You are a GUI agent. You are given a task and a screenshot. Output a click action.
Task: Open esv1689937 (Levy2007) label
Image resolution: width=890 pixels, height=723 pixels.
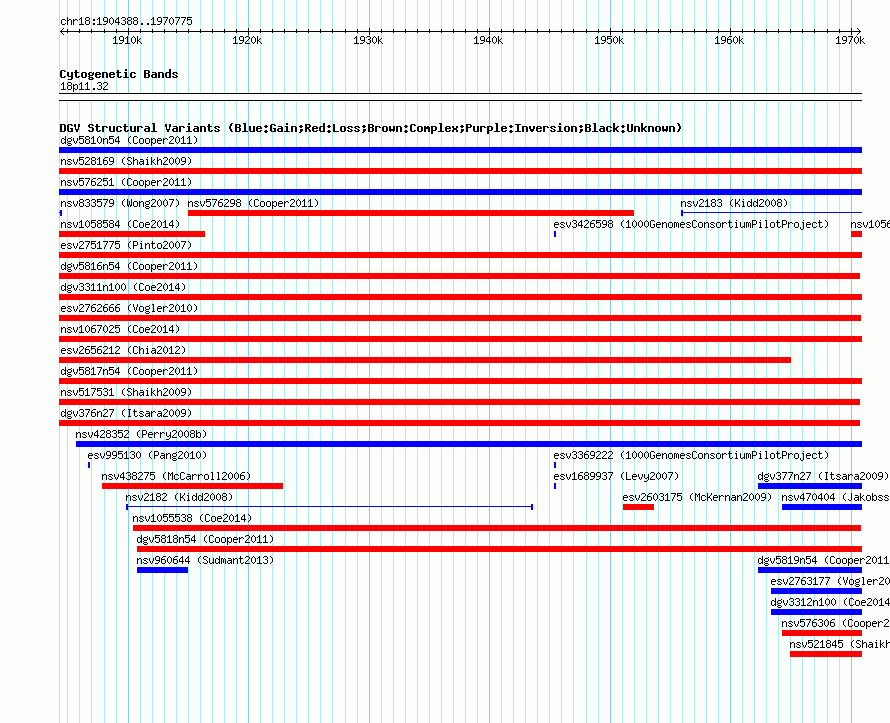pyautogui.click(x=616, y=476)
